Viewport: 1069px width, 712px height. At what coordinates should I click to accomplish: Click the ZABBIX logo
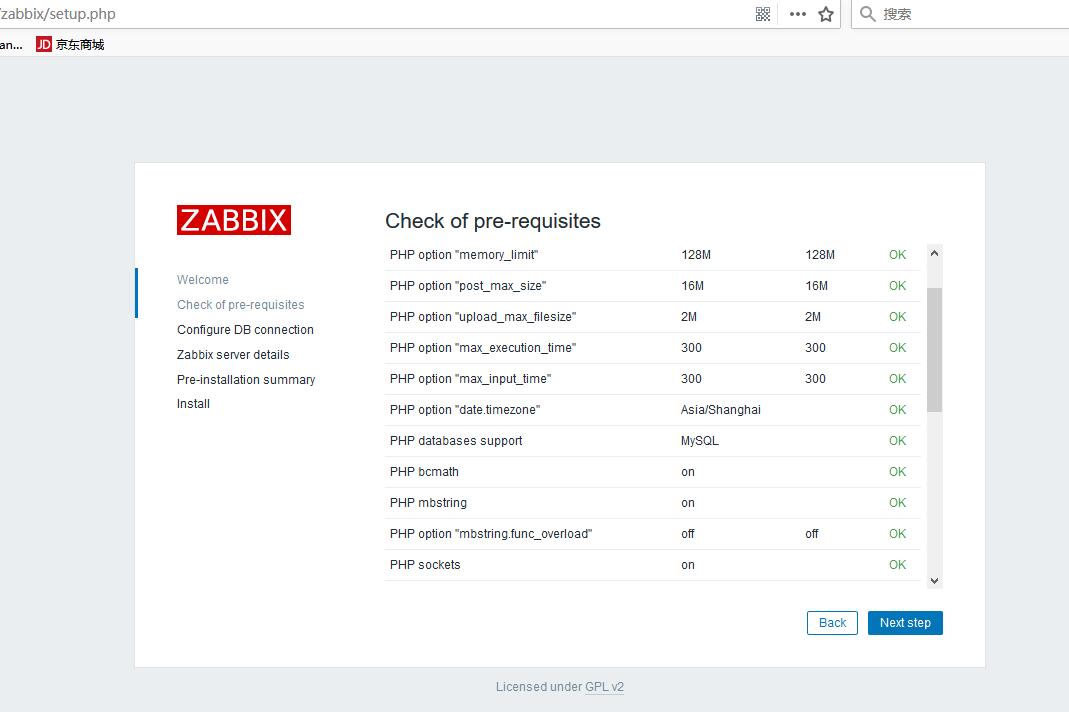[234, 220]
